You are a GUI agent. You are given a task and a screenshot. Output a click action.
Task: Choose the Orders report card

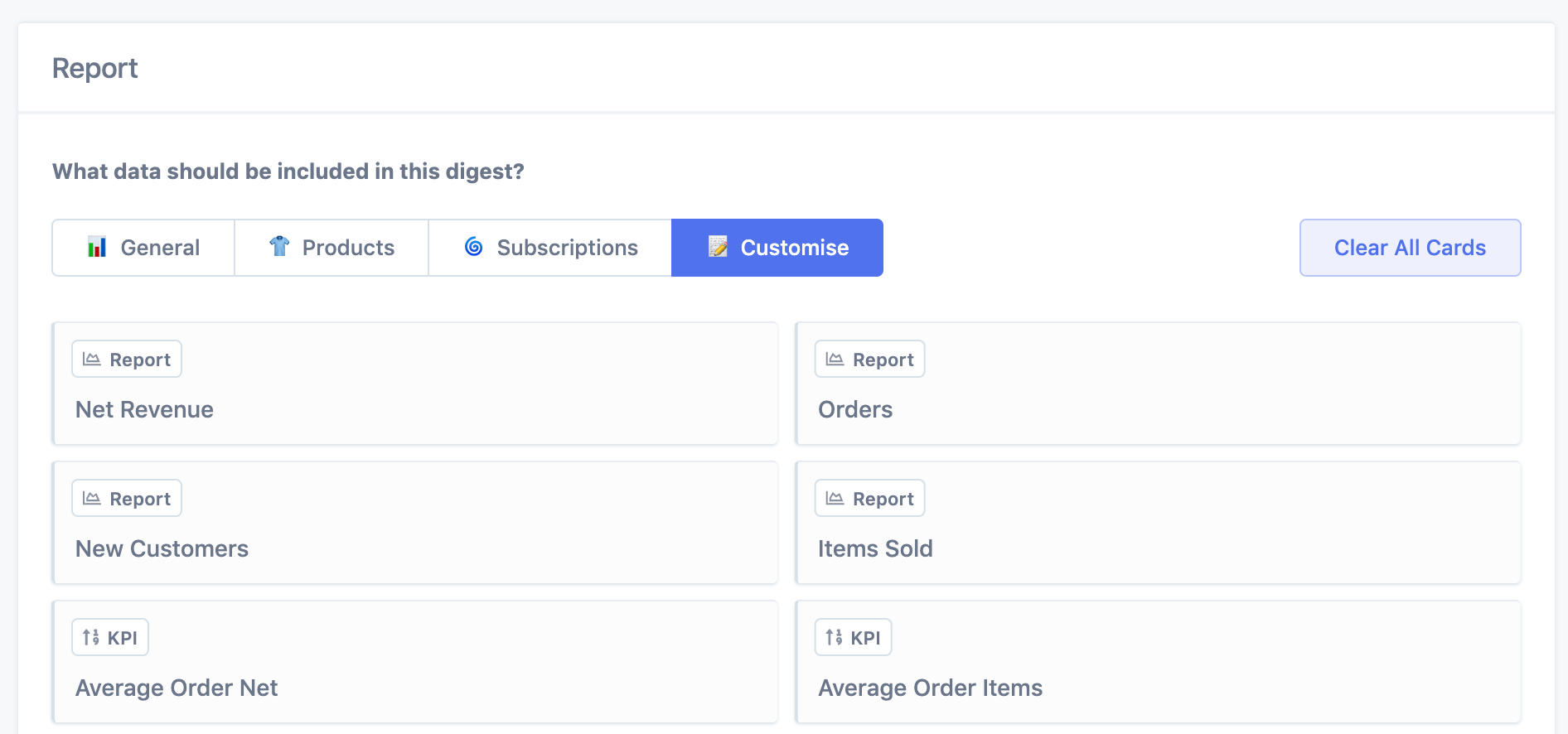[x=1157, y=409]
